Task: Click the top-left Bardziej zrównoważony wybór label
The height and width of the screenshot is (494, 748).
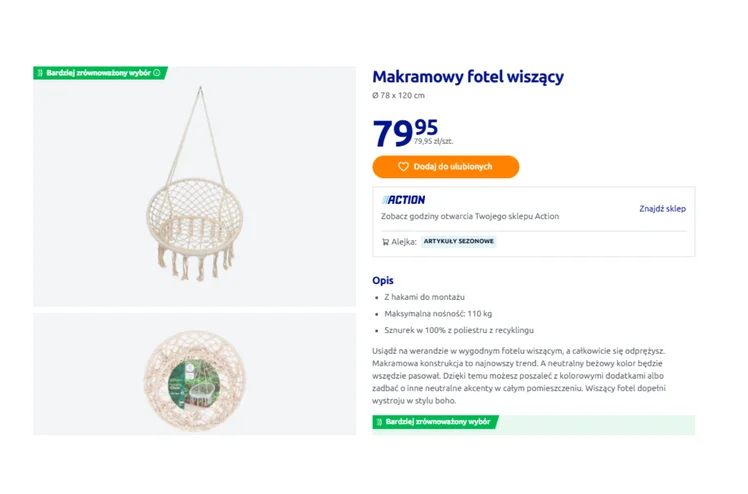Action: click(97, 73)
